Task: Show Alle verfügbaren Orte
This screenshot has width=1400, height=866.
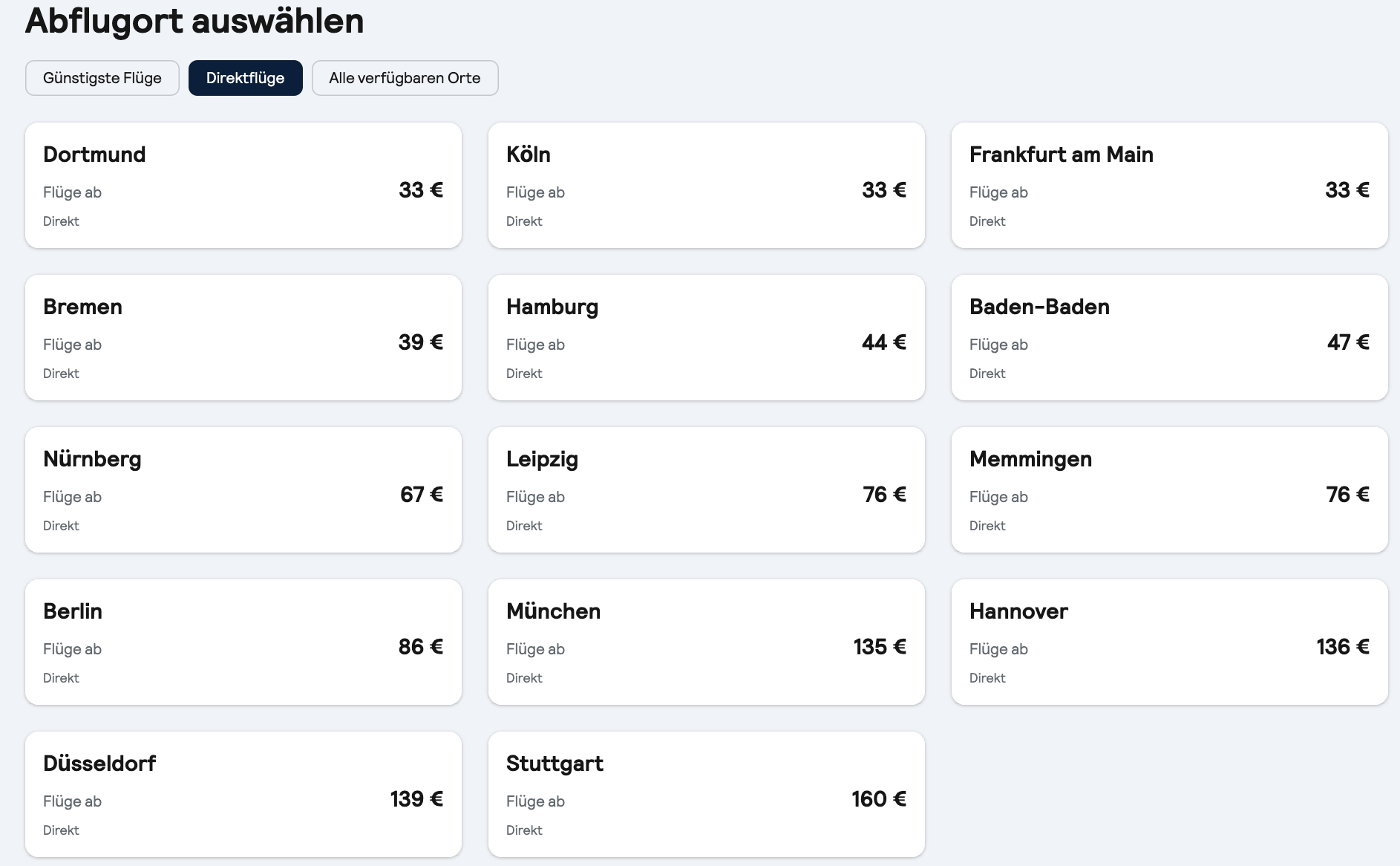Action: (x=405, y=78)
